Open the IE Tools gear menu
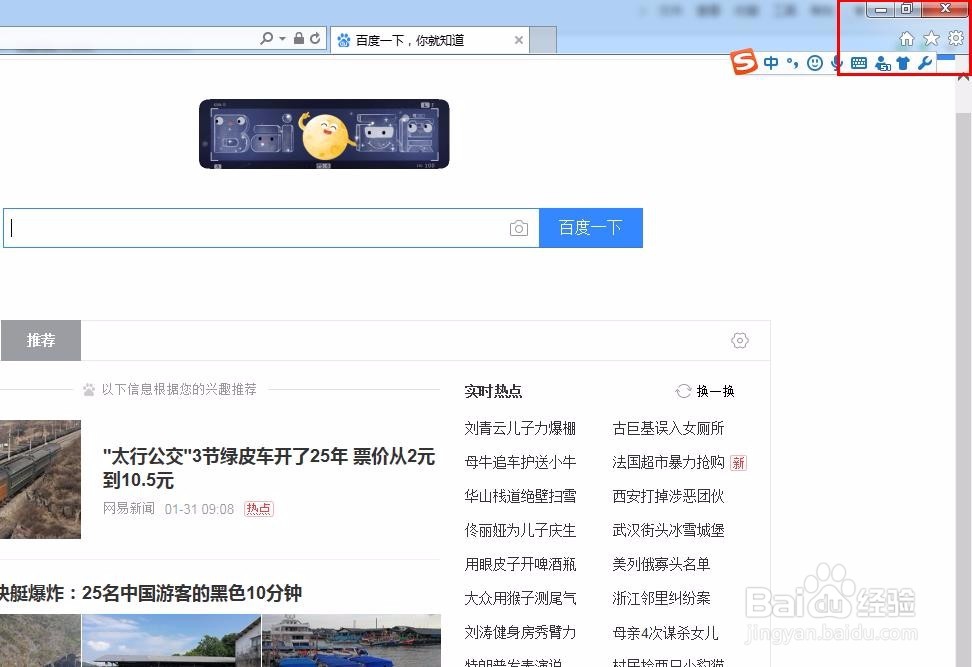 (x=956, y=38)
